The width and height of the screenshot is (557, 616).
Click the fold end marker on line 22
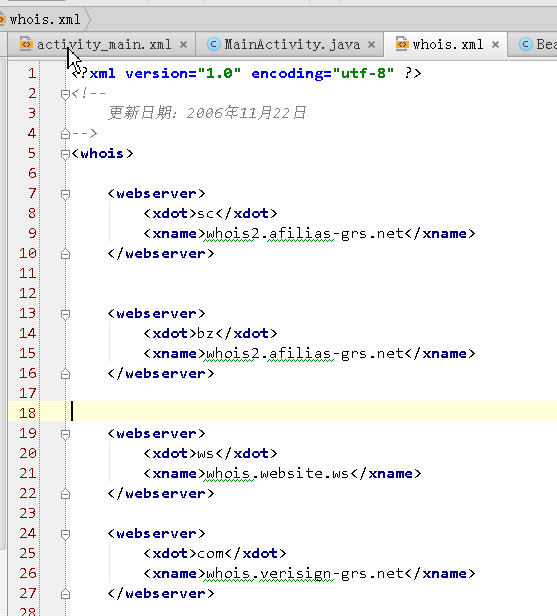point(65,494)
